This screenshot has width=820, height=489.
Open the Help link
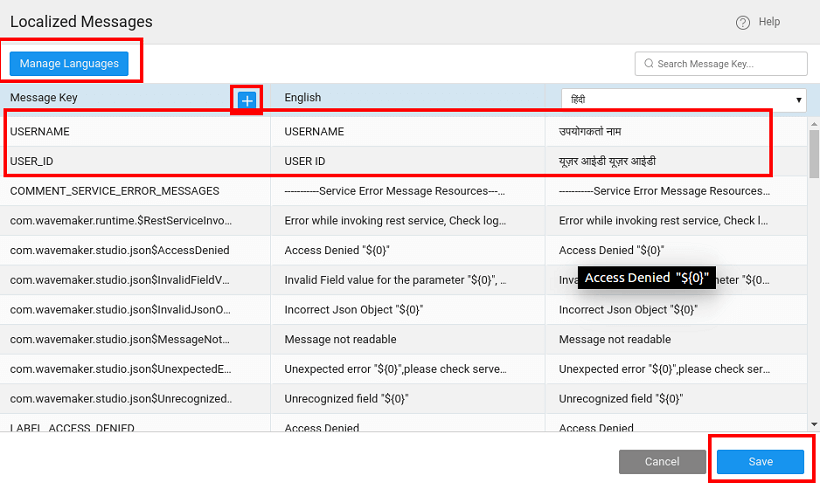(769, 22)
